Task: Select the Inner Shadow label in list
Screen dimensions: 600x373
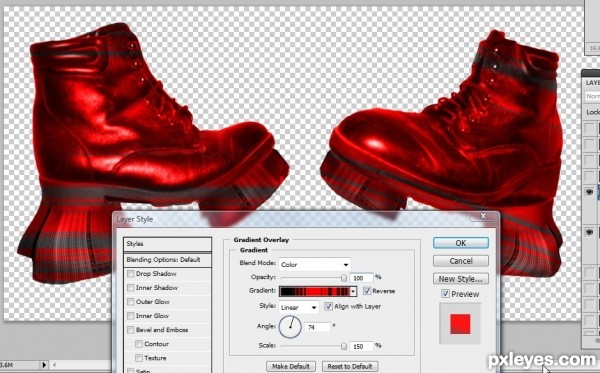Action: click(x=157, y=288)
